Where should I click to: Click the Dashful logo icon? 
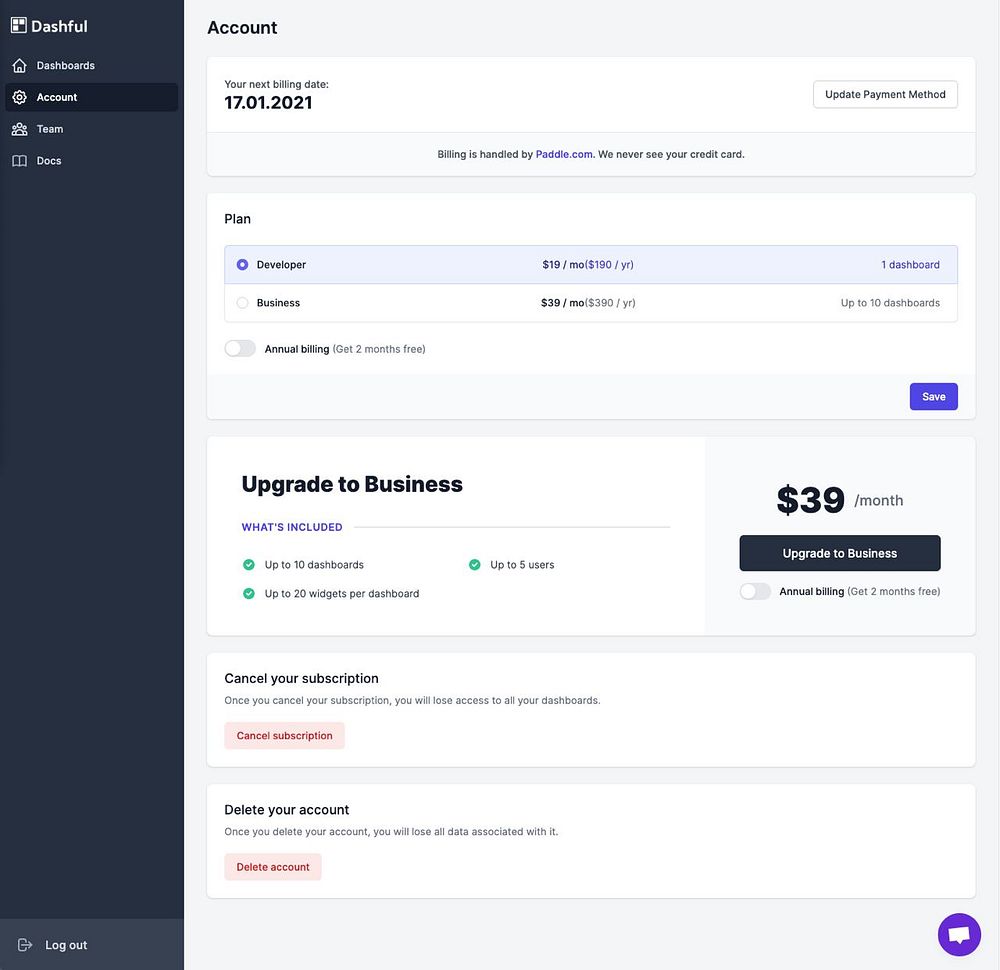coord(18,26)
